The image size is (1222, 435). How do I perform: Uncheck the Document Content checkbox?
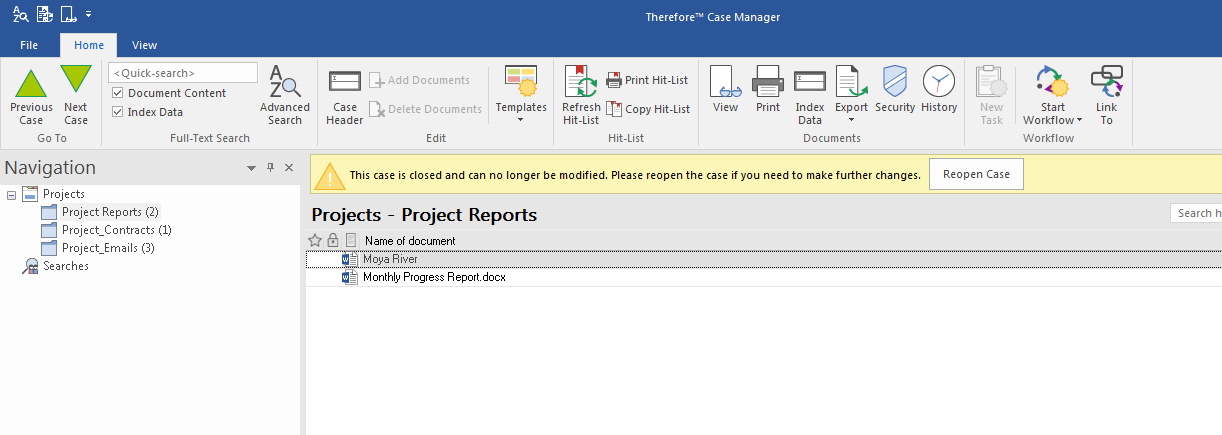click(118, 93)
